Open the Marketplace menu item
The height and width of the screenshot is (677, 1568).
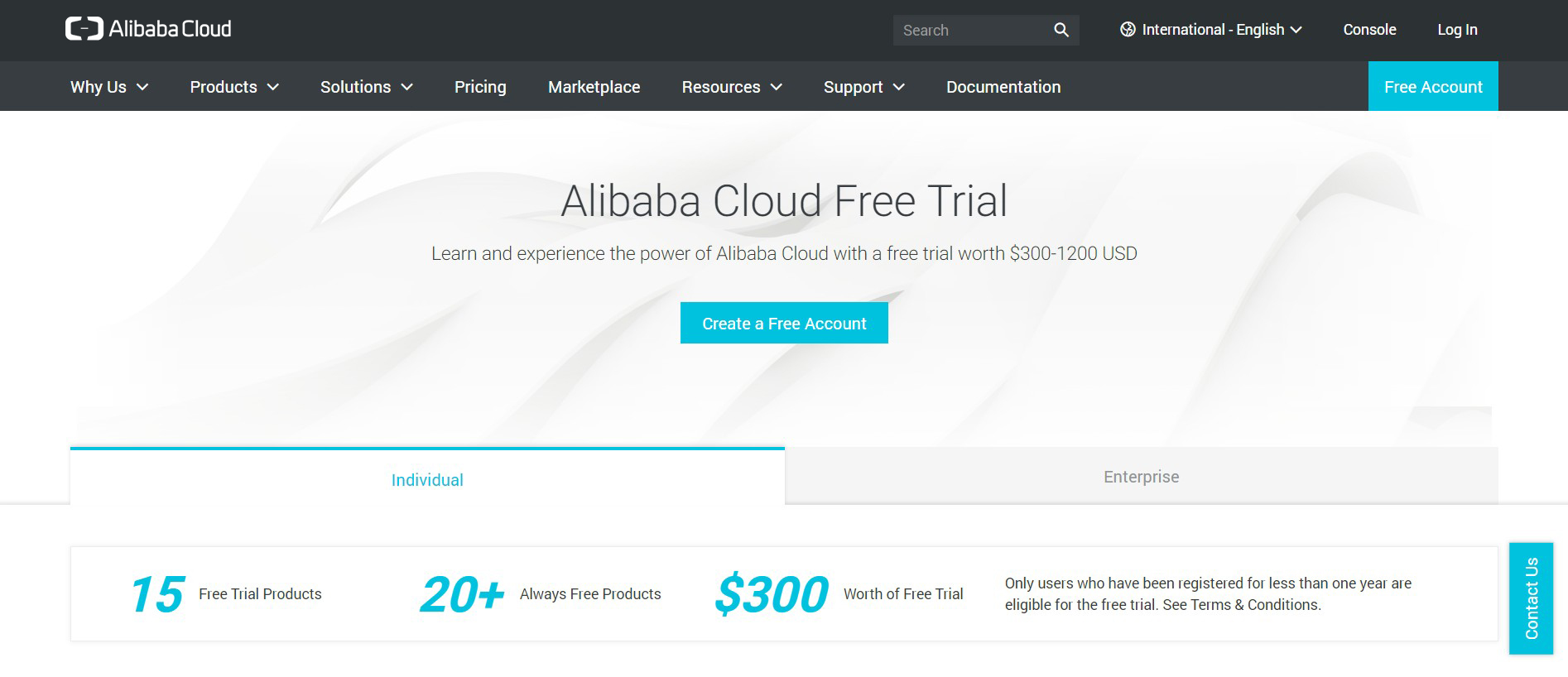point(594,87)
